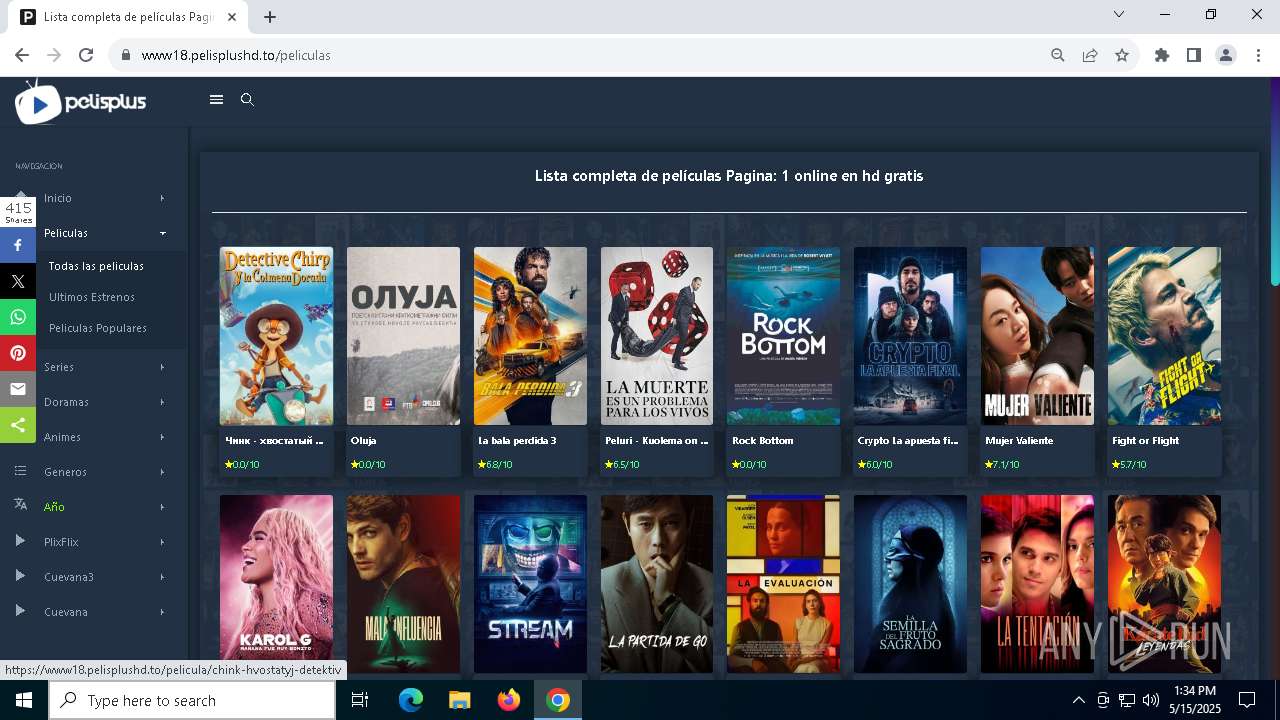
Task: Launch Microsoft Edge from taskbar
Action: click(410, 700)
